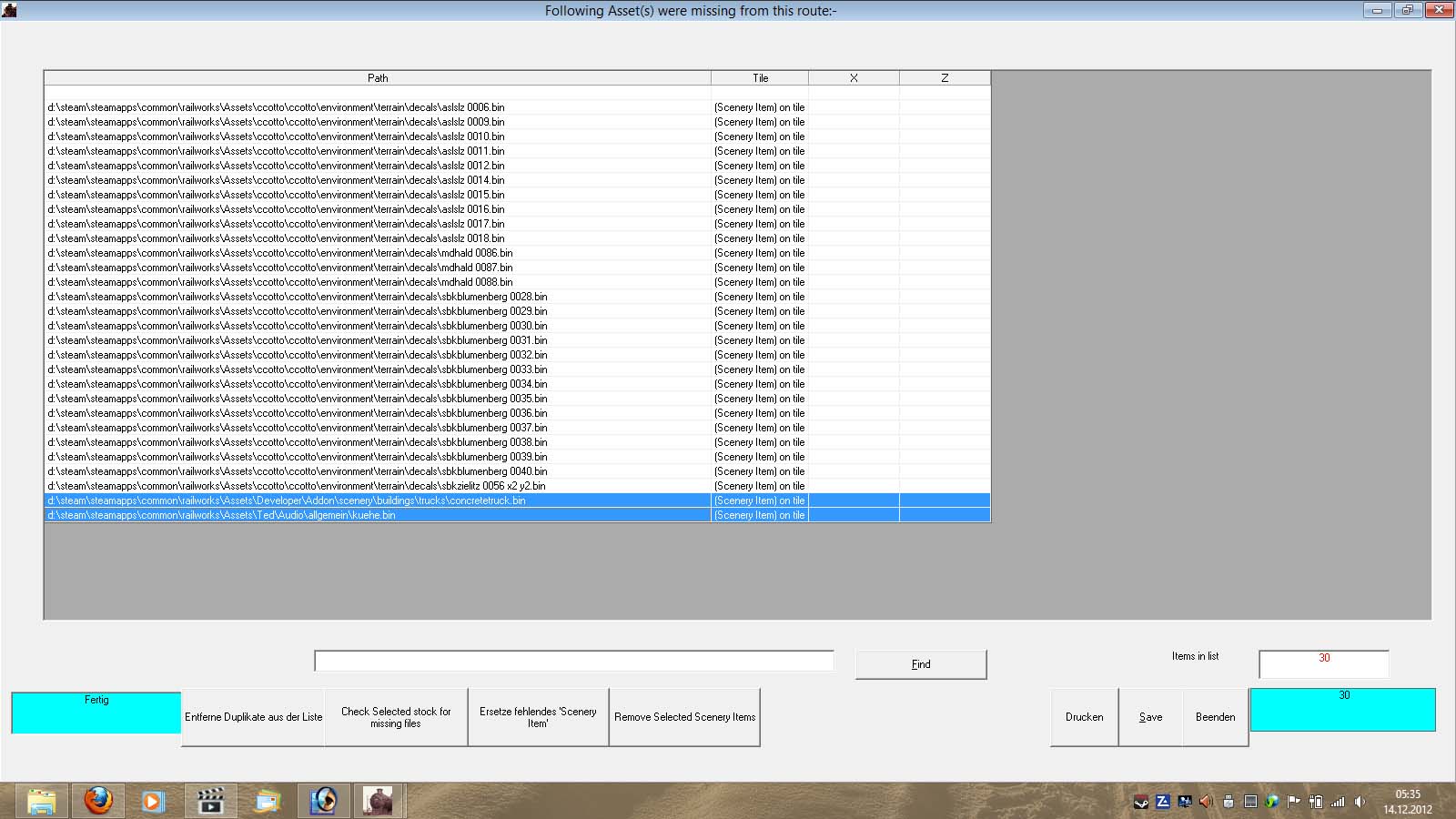Click 'Entferne Duplikate aus der Liste' button
This screenshot has height=819, width=1456.
253,717
